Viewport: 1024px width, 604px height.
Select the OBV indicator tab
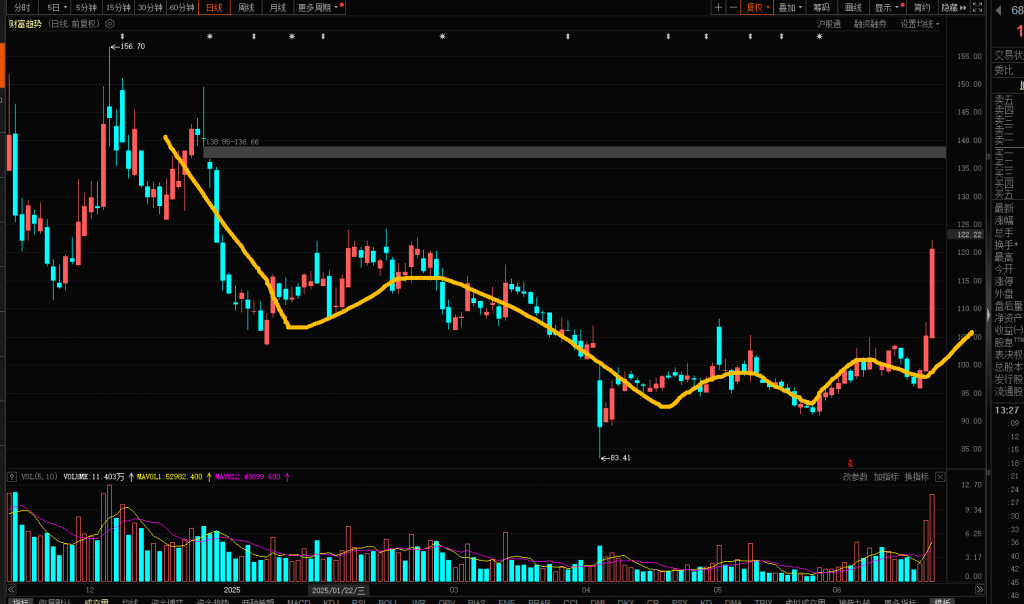pyautogui.click(x=447, y=601)
